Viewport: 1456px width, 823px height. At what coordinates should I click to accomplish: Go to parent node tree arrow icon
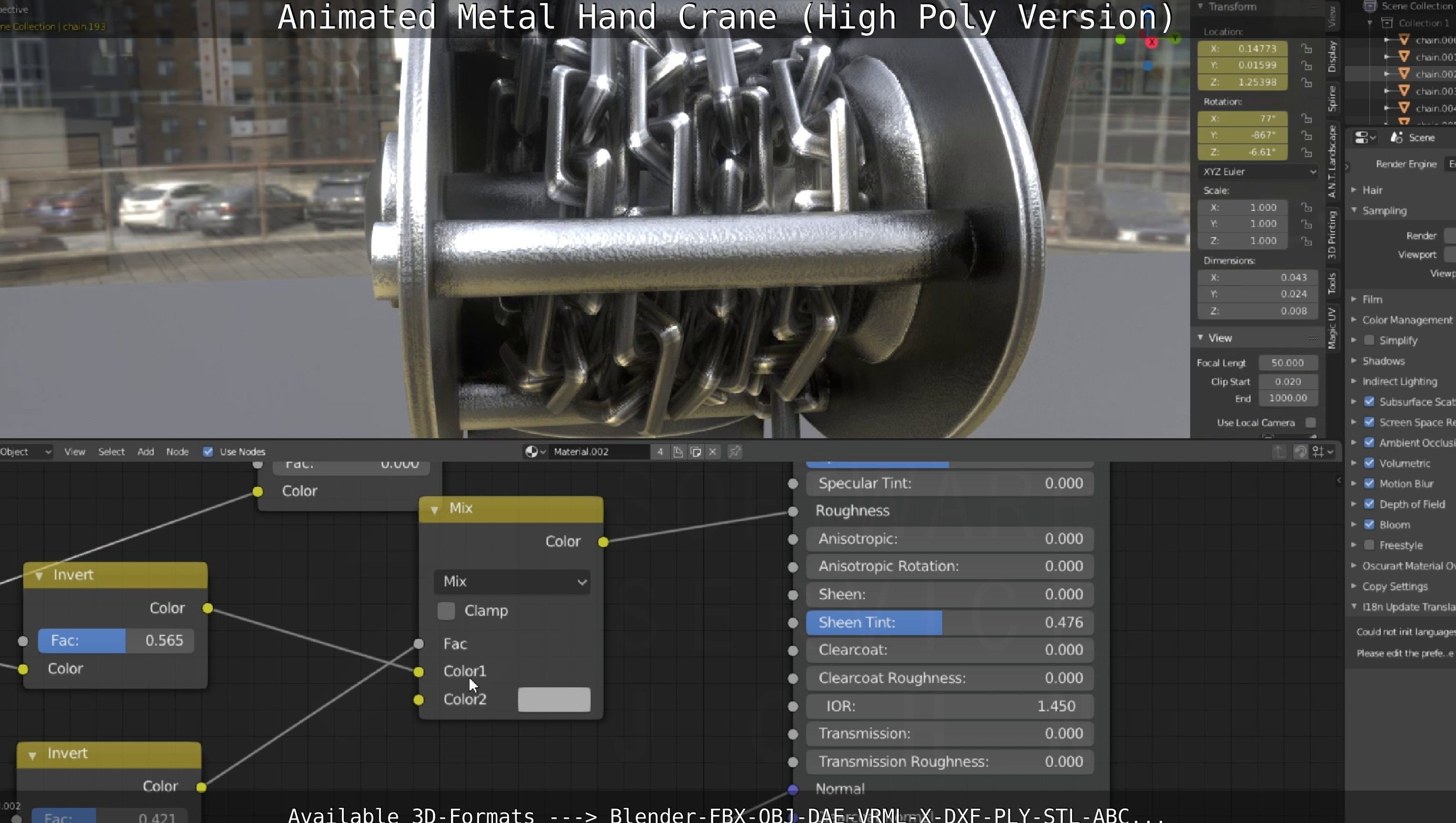pos(1279,452)
